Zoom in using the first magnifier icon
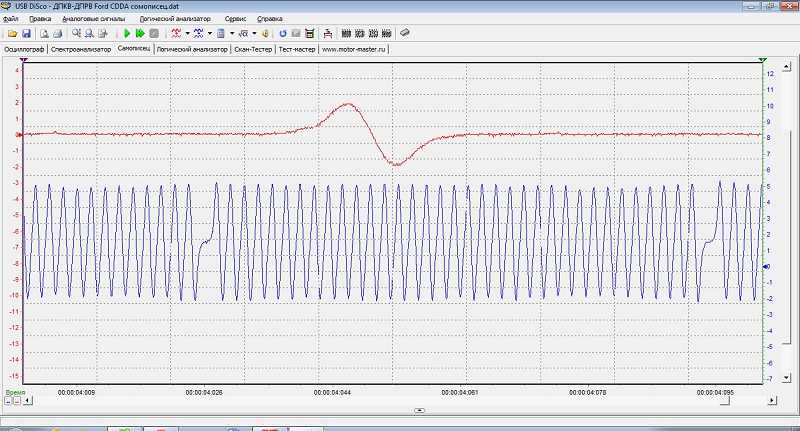Viewport: 800px width, 431px height. pos(77,34)
